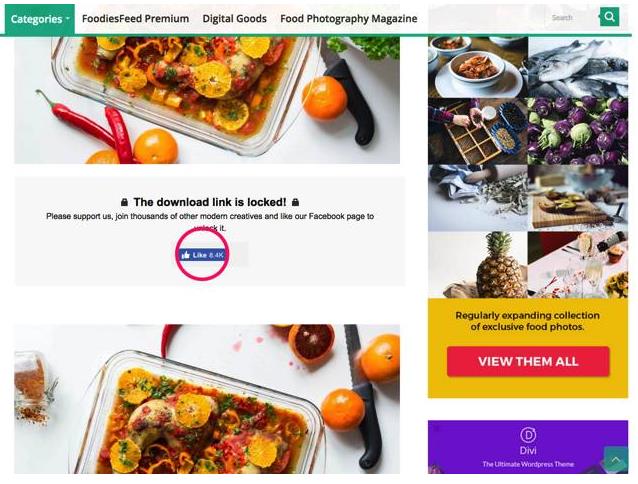Click the Divi WordPress theme banner
638x484 pixels.
click(528, 447)
